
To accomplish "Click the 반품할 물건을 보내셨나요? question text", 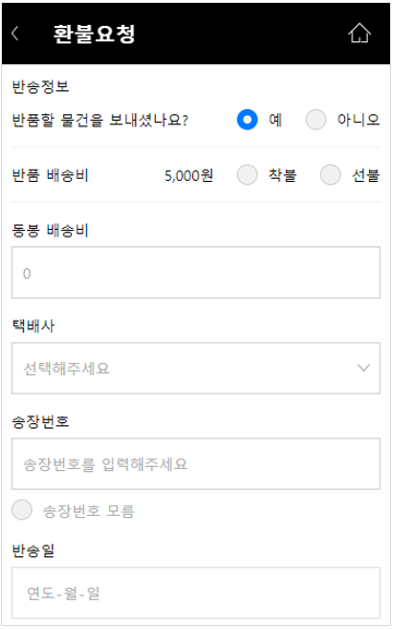I will coord(100,120).
